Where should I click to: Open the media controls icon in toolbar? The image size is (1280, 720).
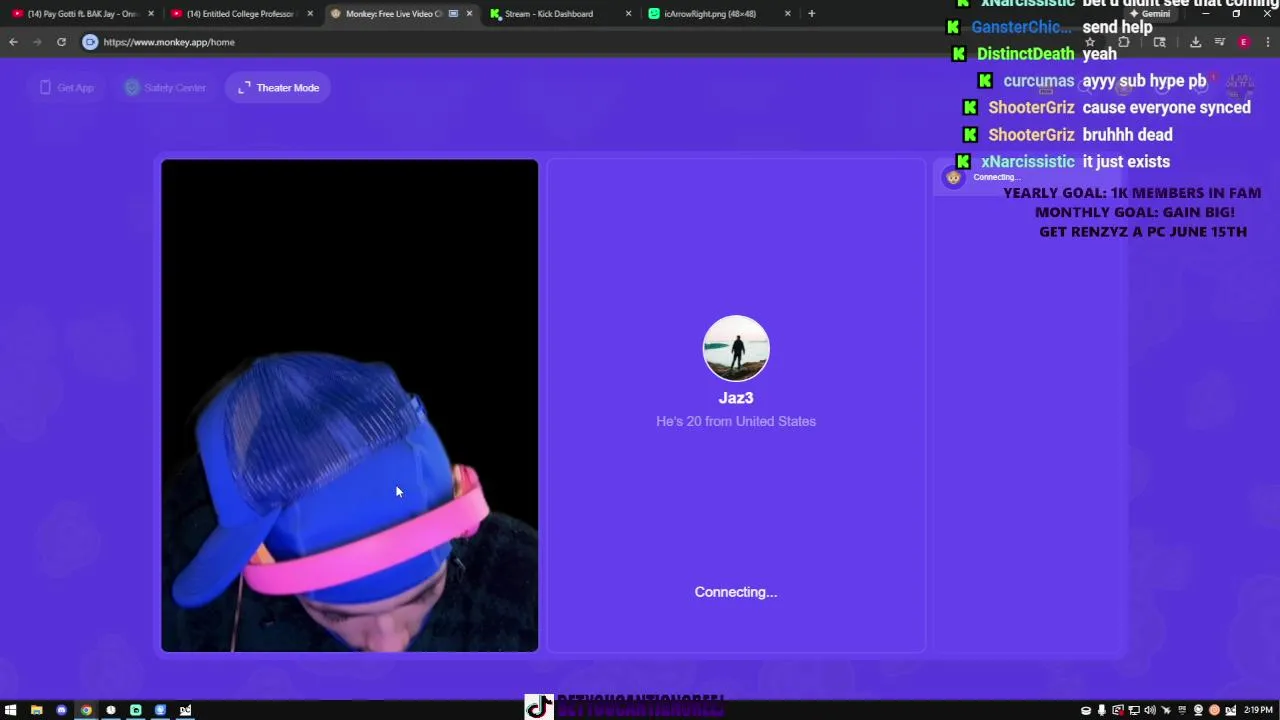[1220, 42]
